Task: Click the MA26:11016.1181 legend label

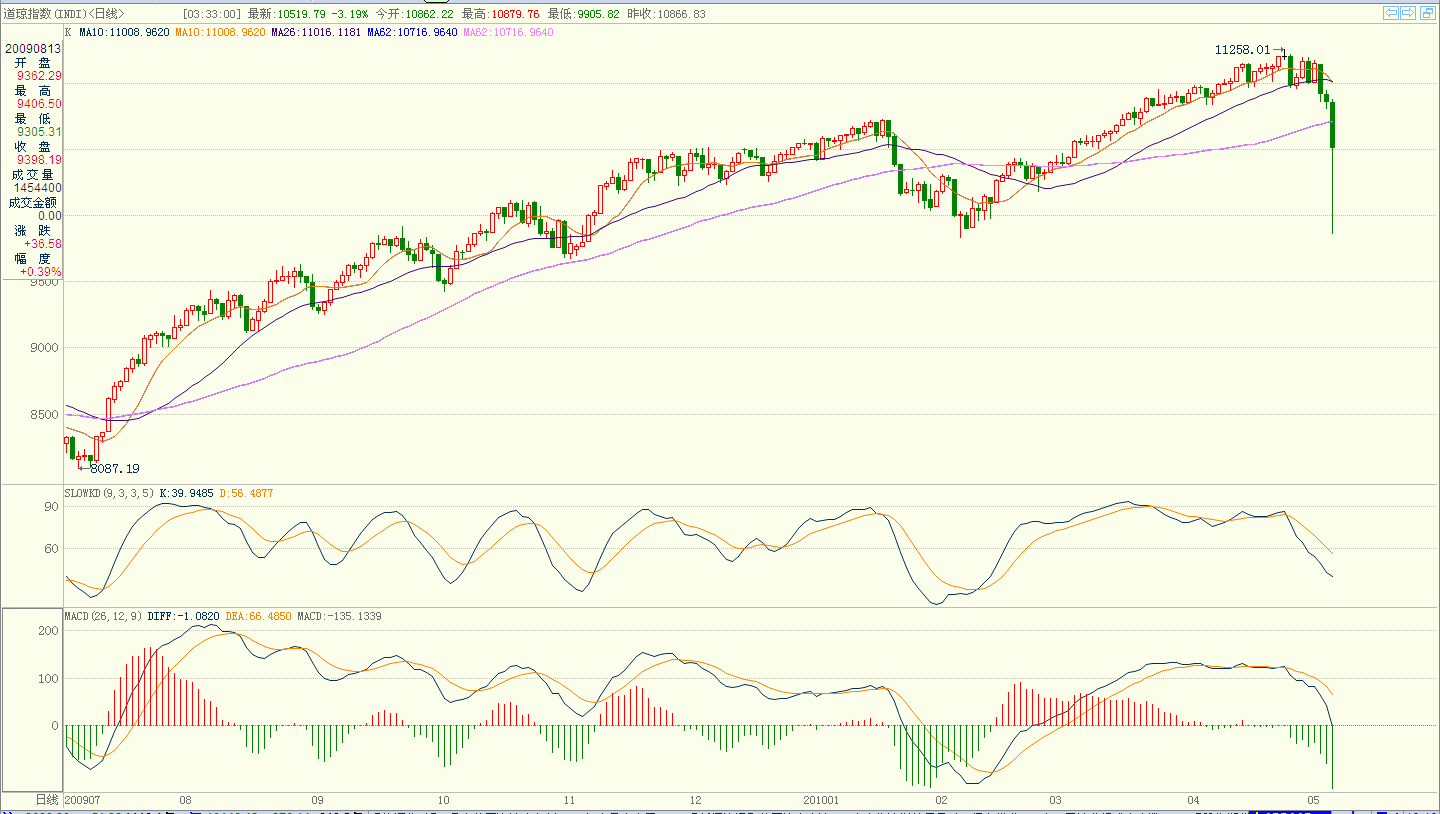Action: (316, 32)
